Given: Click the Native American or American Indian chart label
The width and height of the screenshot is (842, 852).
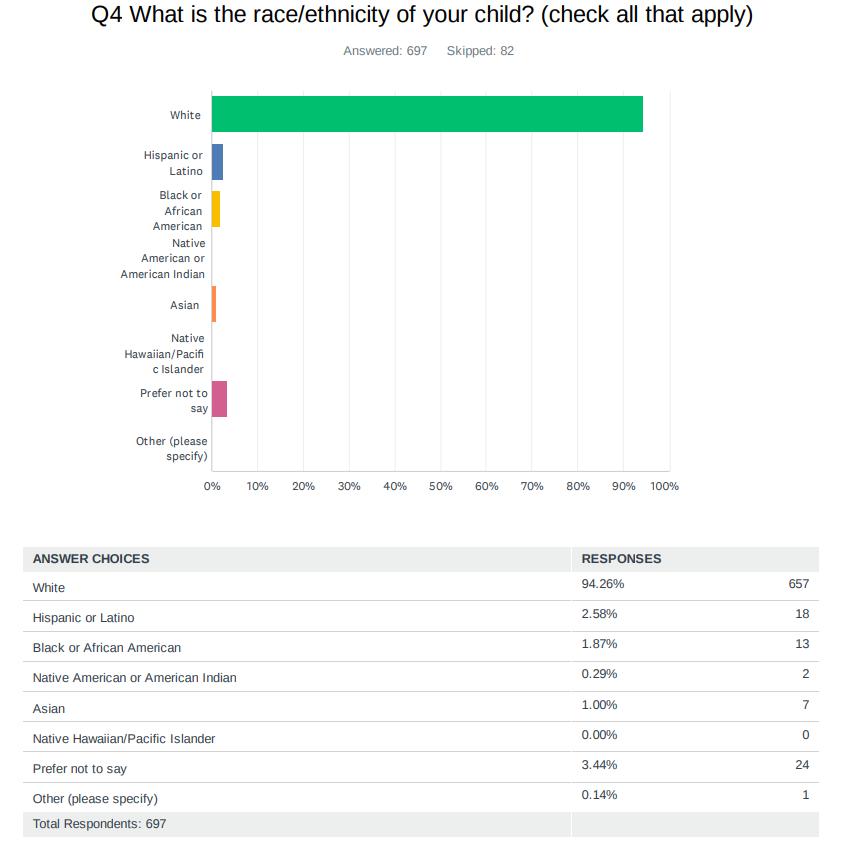Looking at the screenshot, I should 163,259.
